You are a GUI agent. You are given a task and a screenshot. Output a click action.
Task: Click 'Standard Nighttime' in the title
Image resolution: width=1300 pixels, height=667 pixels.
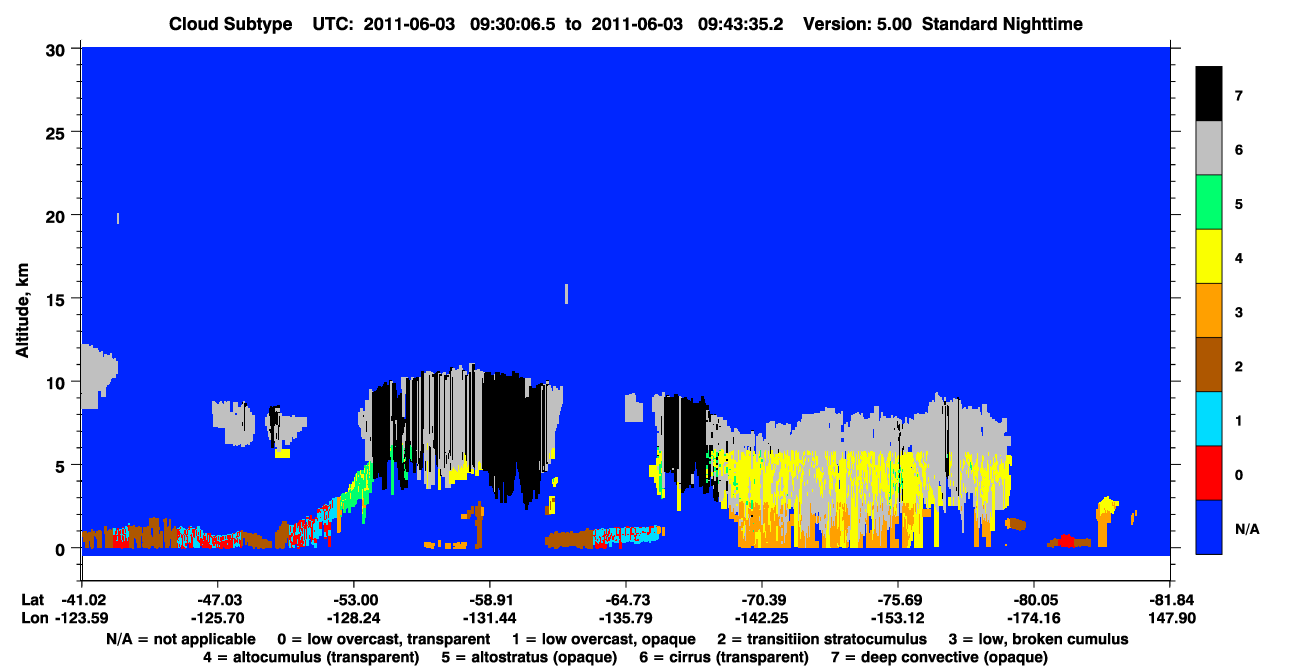click(1003, 24)
